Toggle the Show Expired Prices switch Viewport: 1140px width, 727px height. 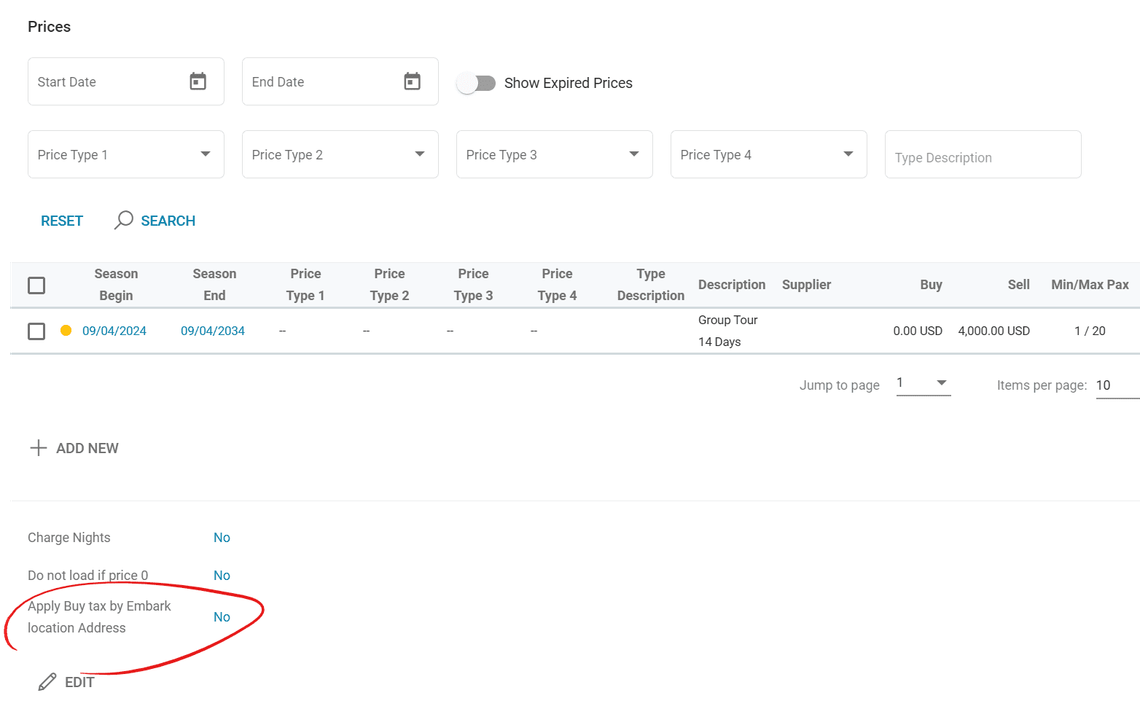tap(476, 83)
